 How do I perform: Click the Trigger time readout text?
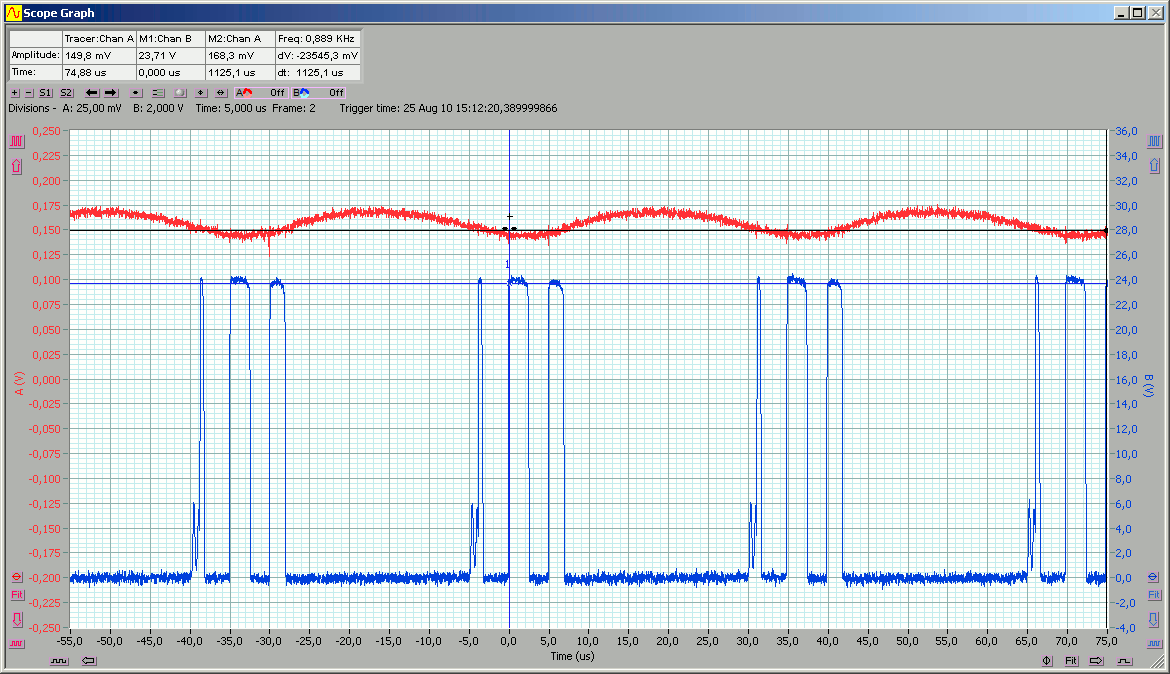448,108
